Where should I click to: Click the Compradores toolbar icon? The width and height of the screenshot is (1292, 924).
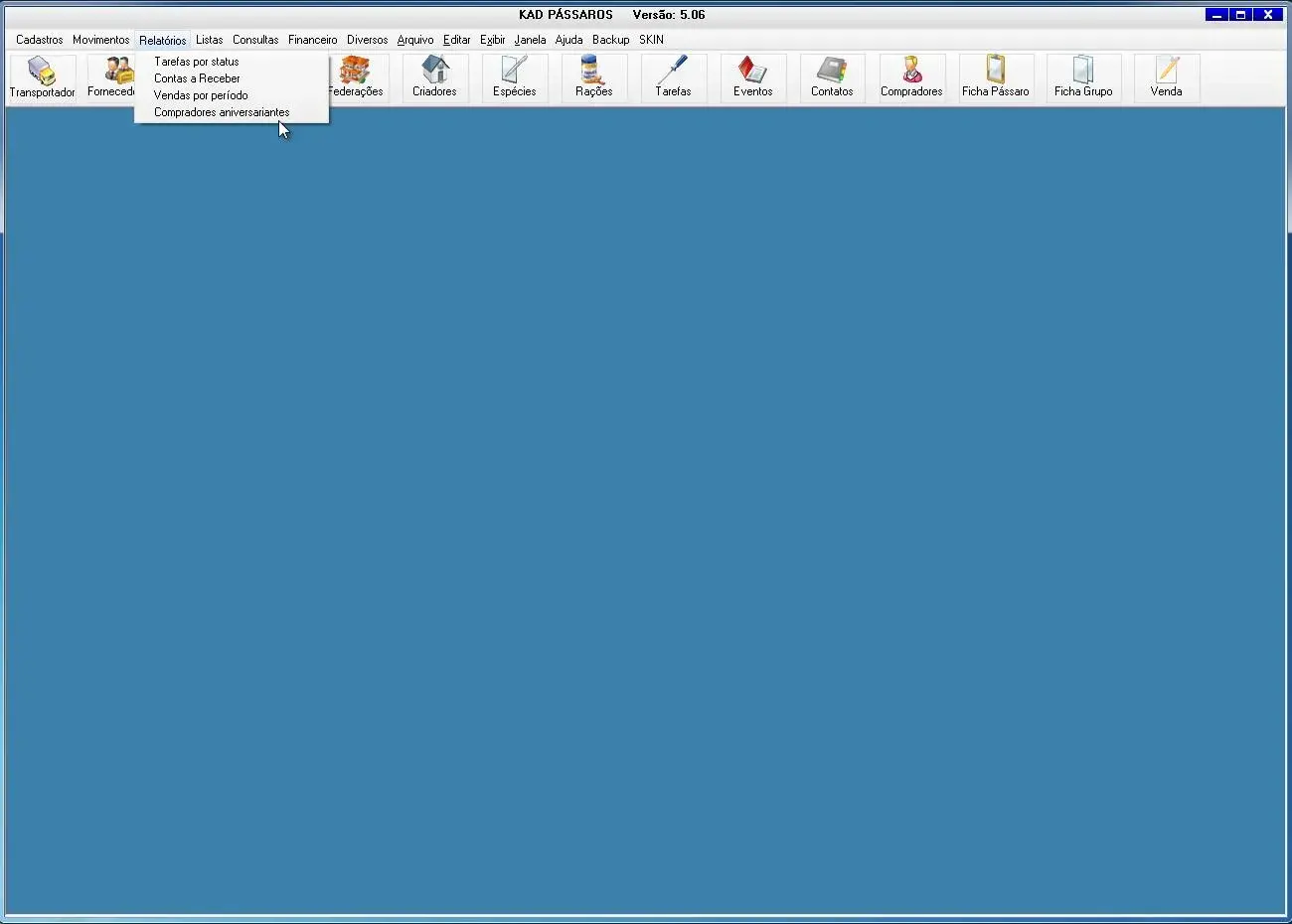911,77
